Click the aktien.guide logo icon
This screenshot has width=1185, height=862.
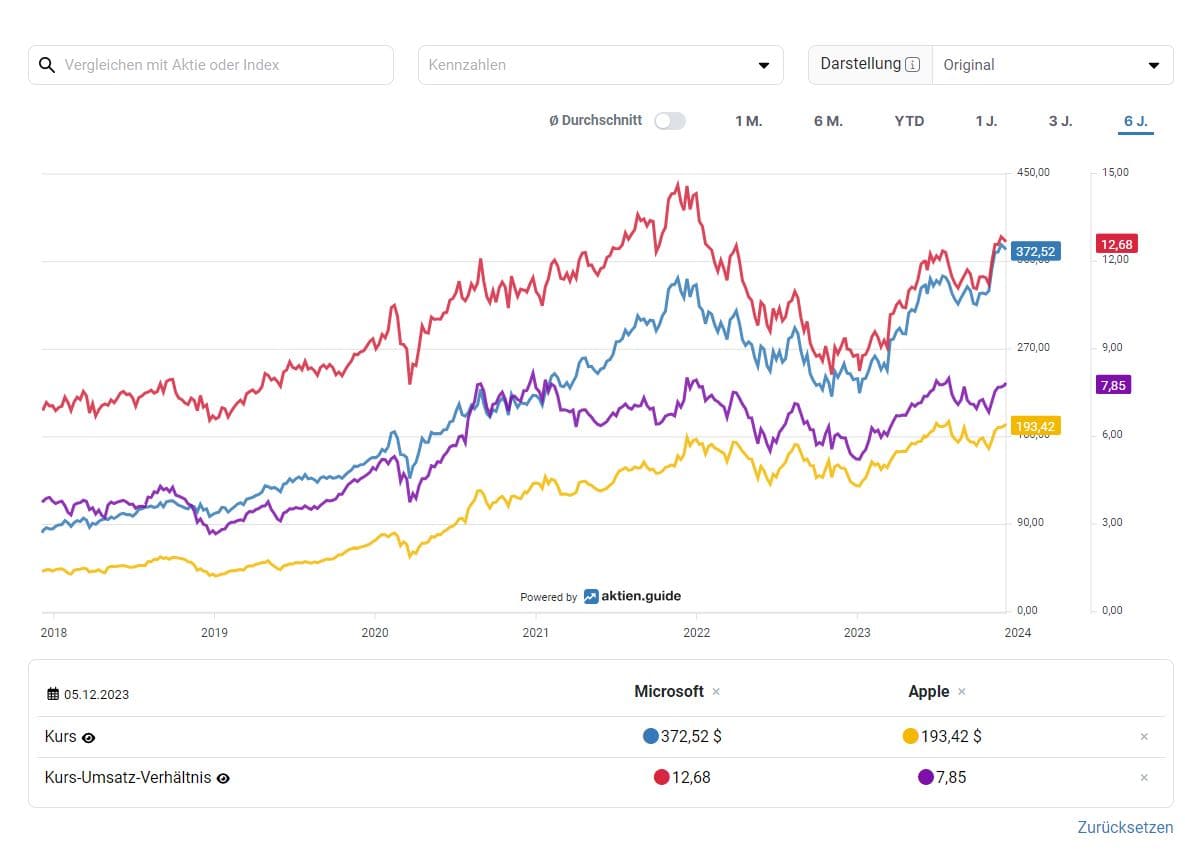tap(593, 595)
